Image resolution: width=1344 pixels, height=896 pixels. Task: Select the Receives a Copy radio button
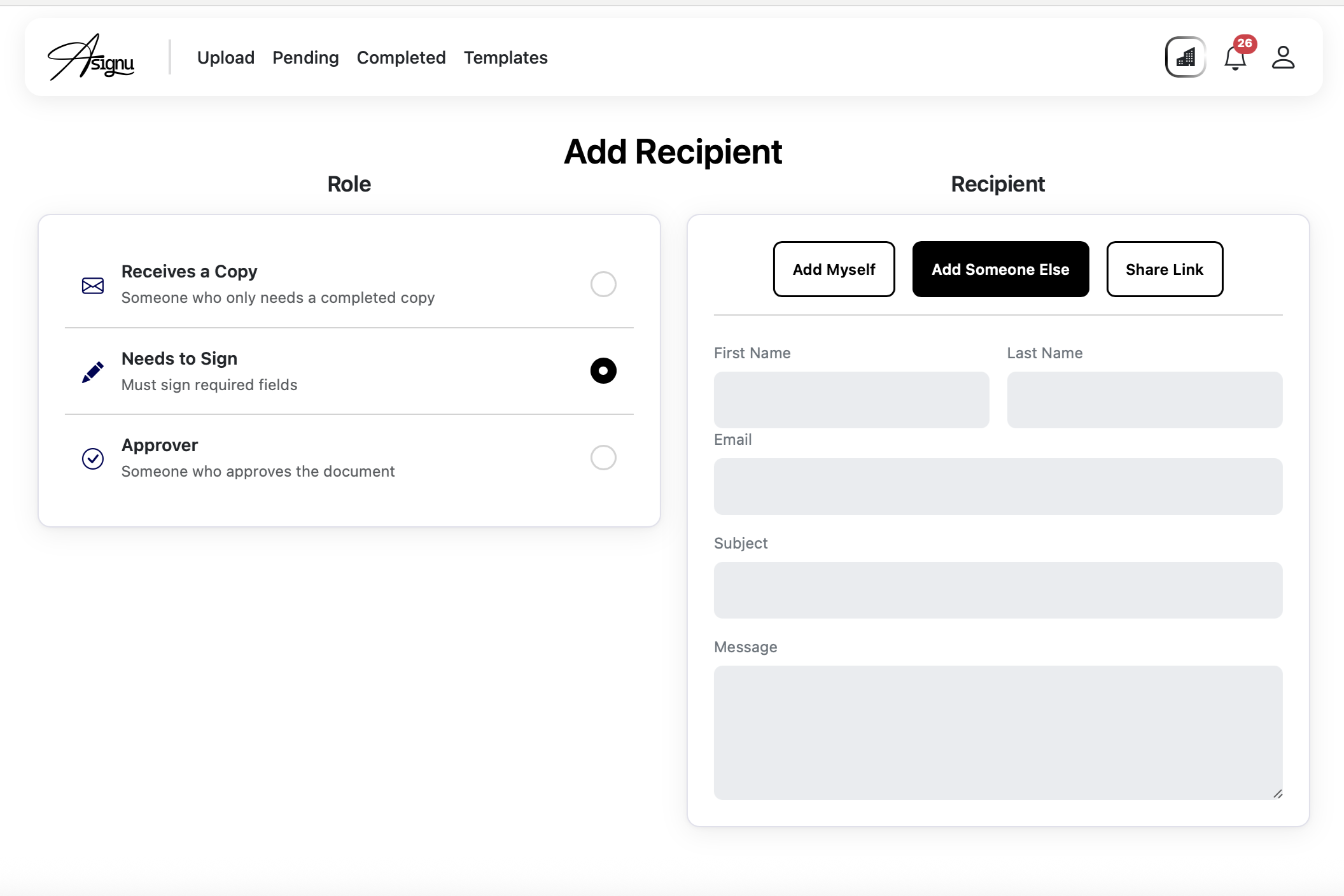click(603, 284)
